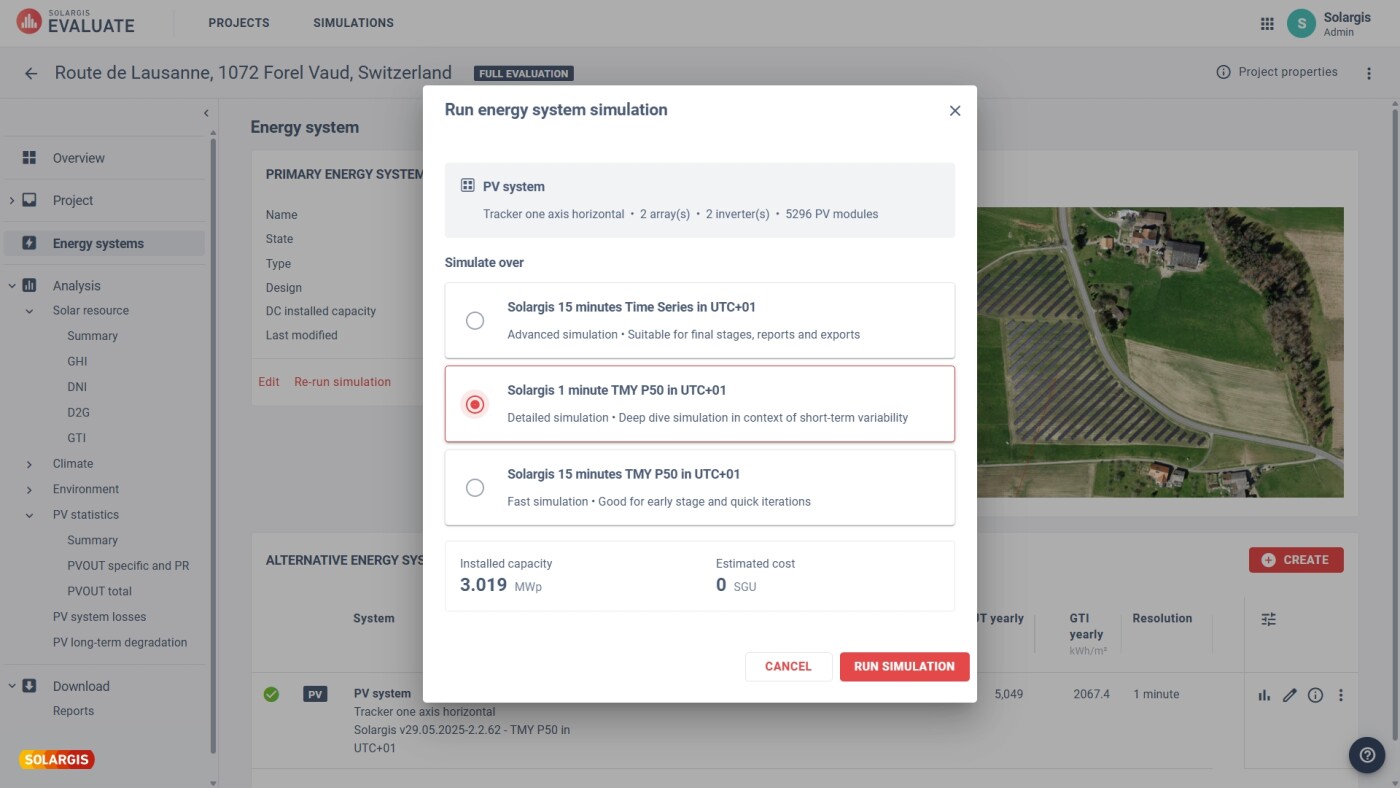
Task: Click the Analysis chart icon
Action: pyautogui.click(x=29, y=286)
